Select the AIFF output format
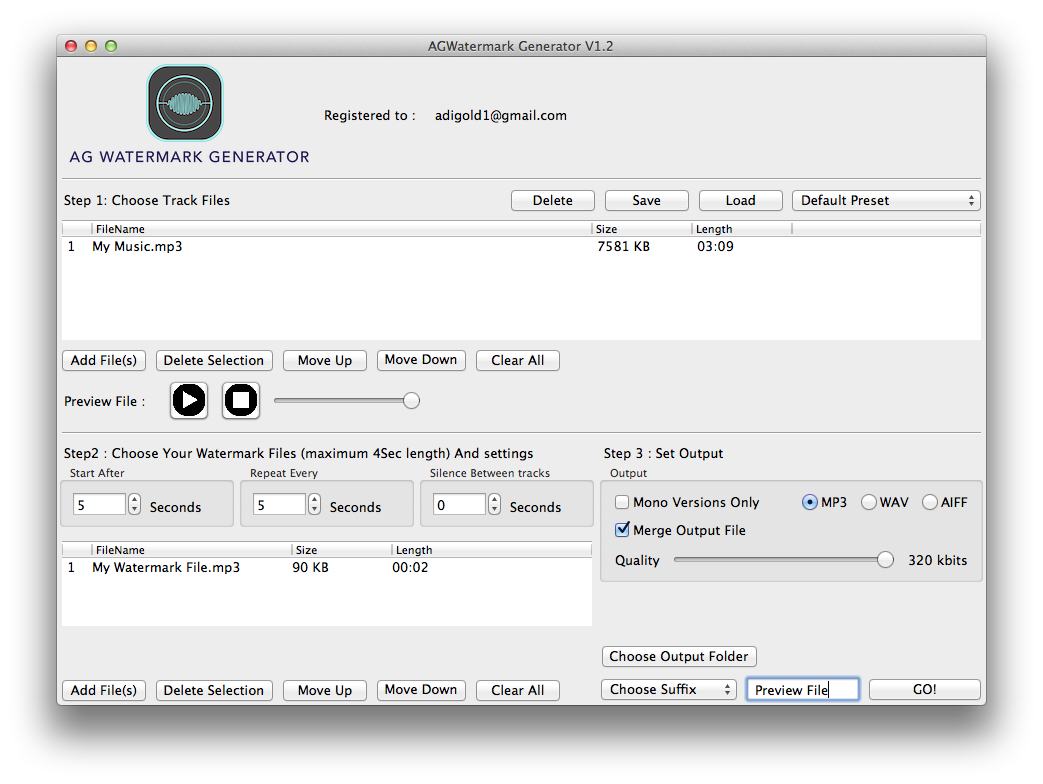The image size is (1043, 784). tap(930, 503)
